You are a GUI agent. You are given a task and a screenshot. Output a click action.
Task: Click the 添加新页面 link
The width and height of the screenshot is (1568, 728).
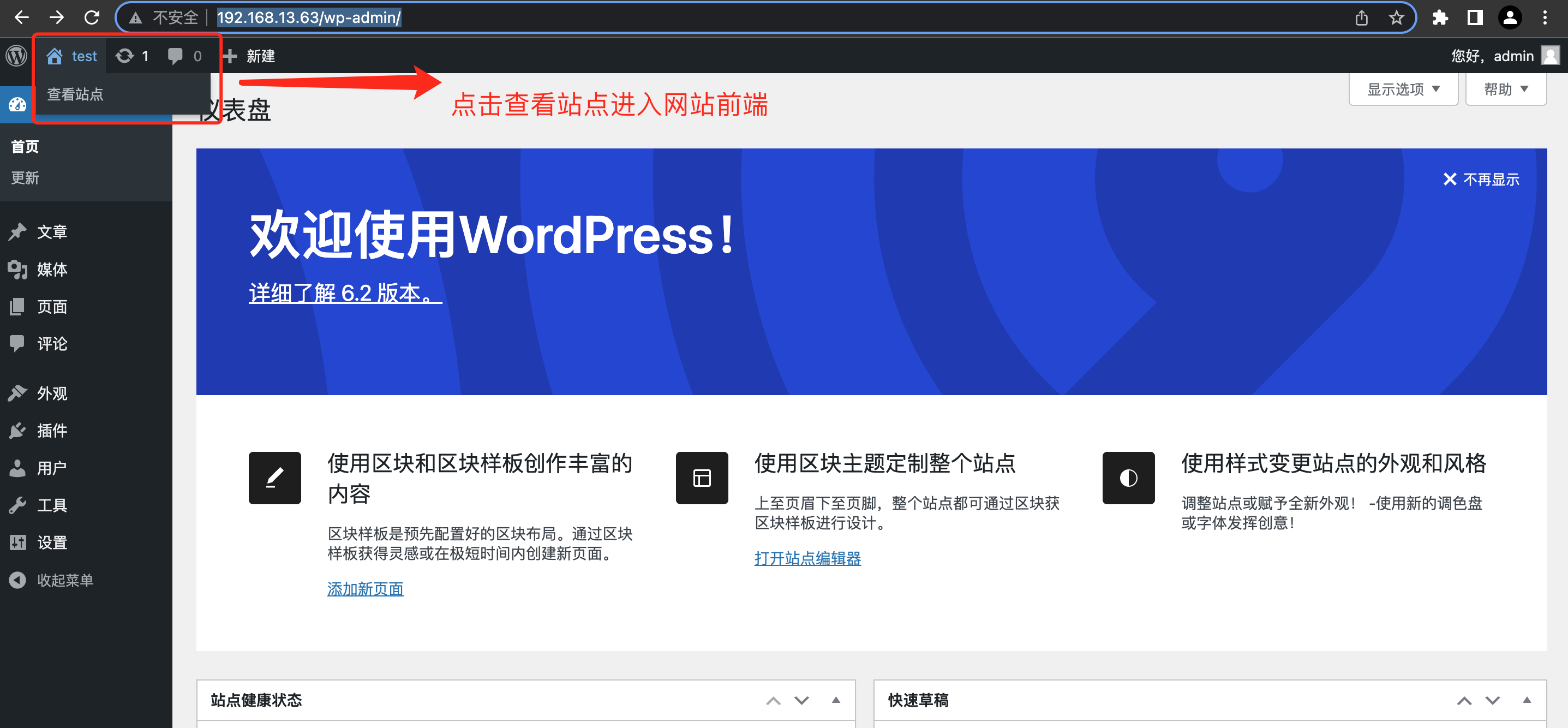tap(365, 589)
